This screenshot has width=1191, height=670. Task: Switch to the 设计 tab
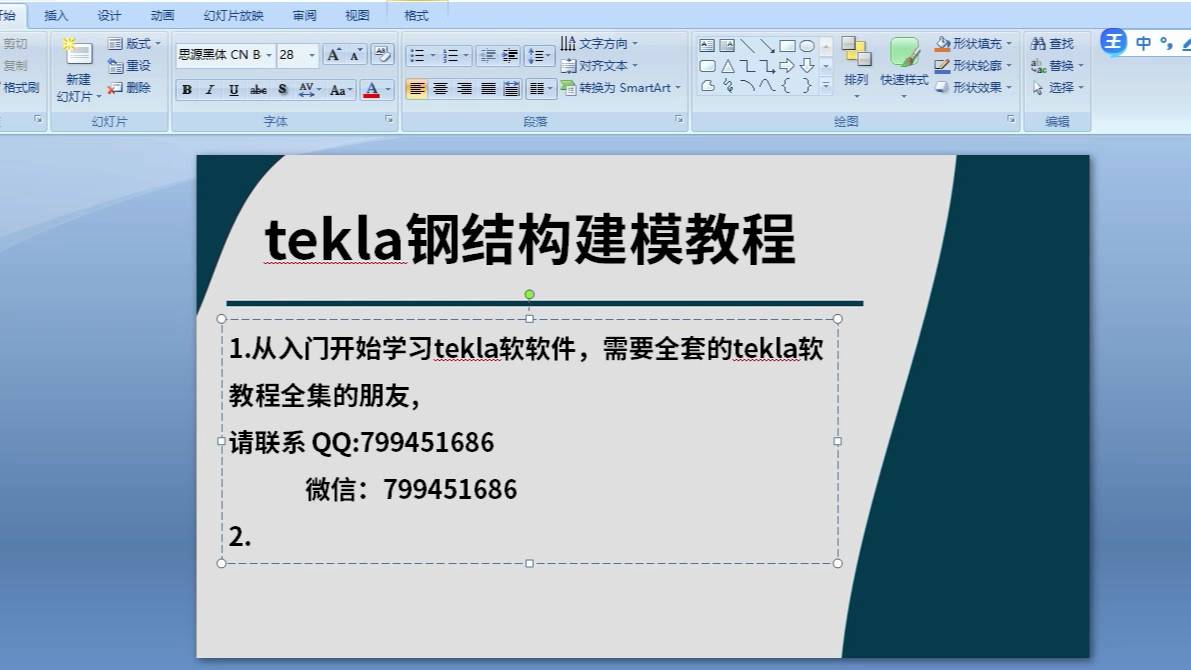click(x=109, y=15)
